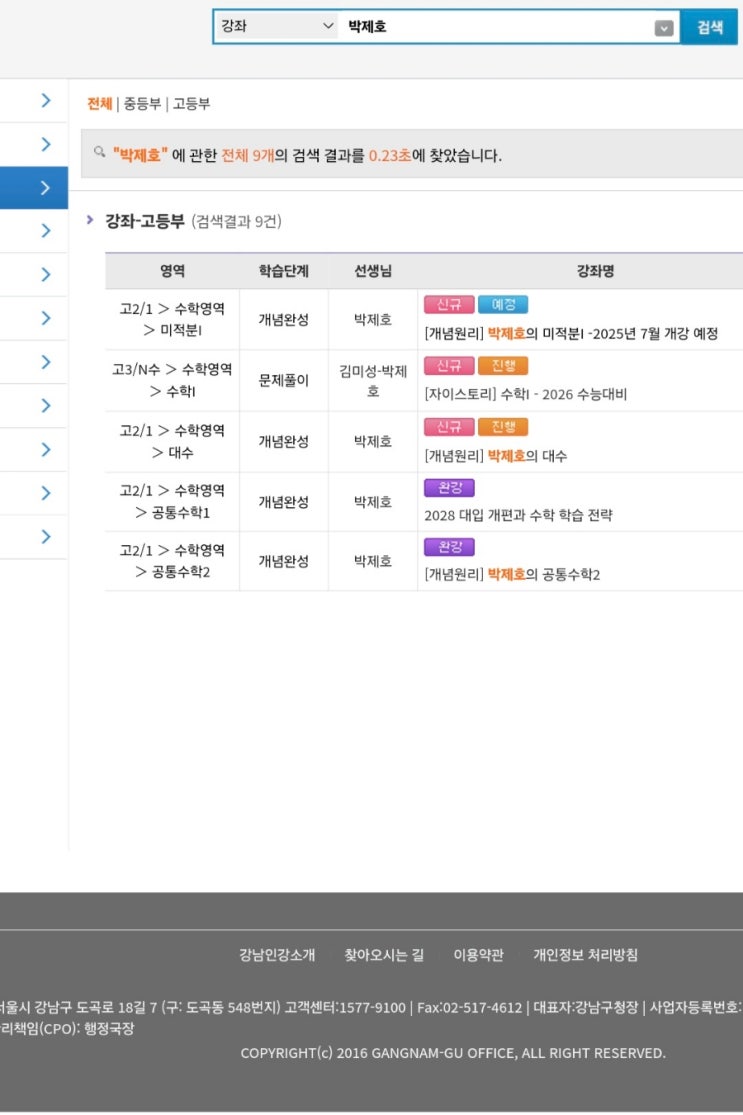Select the 전체 filter tab
The width and height of the screenshot is (743, 1115).
coord(99,103)
